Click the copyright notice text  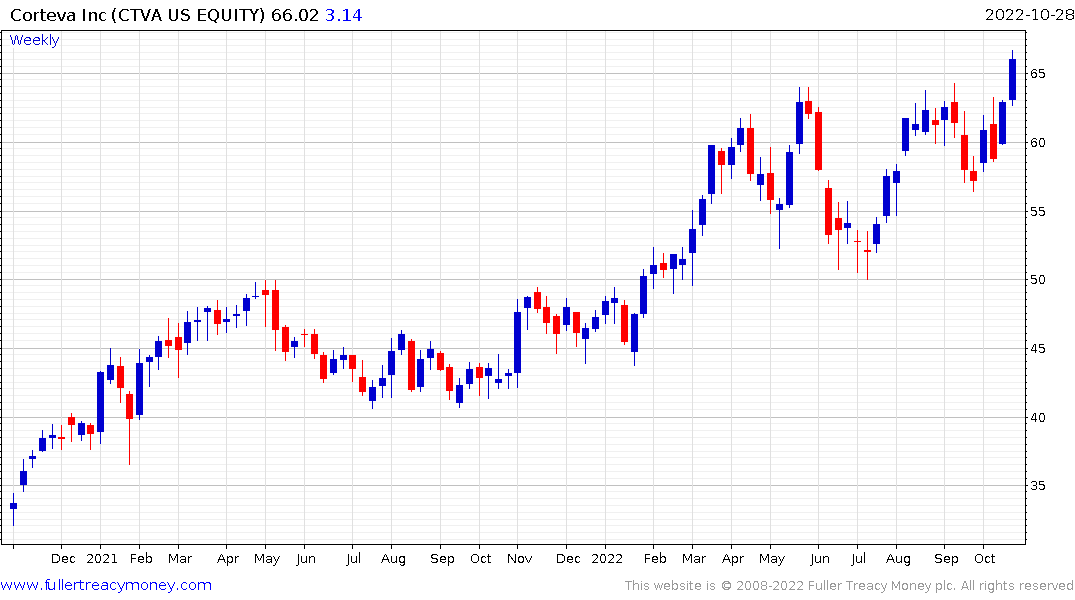coord(849,586)
